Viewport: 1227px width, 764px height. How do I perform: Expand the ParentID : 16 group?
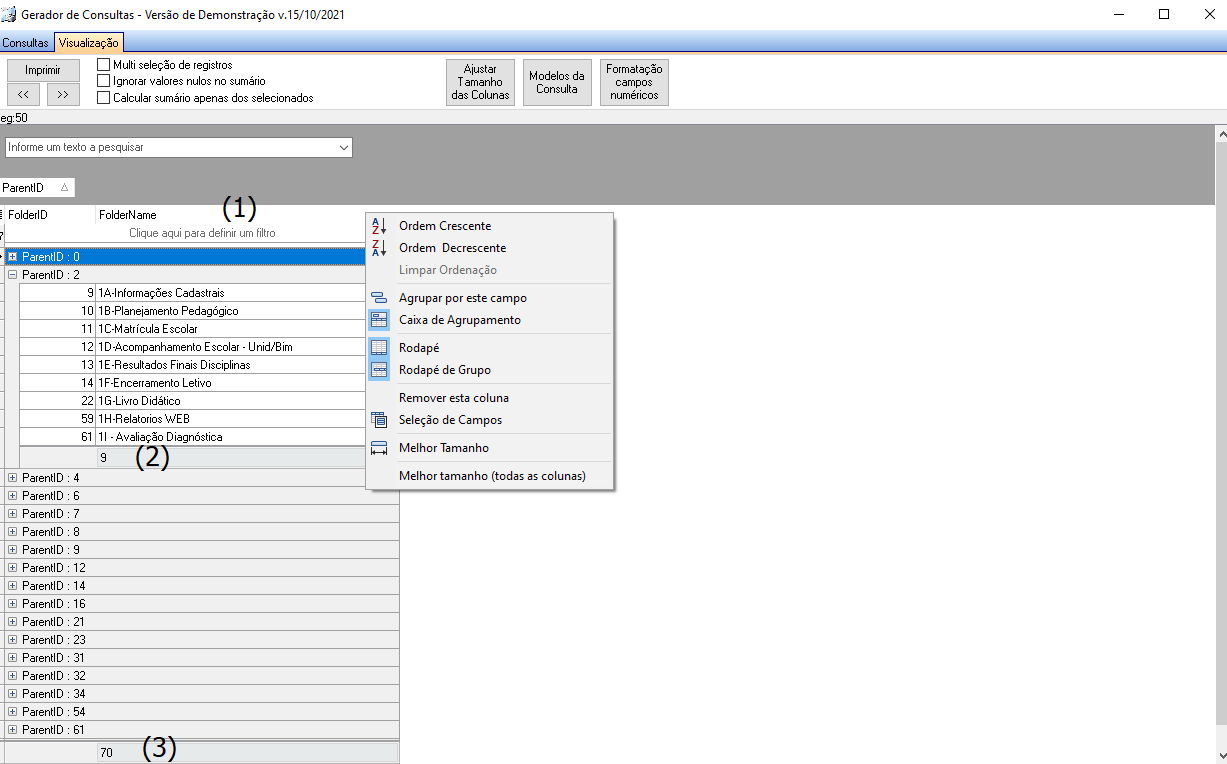tap(13, 604)
